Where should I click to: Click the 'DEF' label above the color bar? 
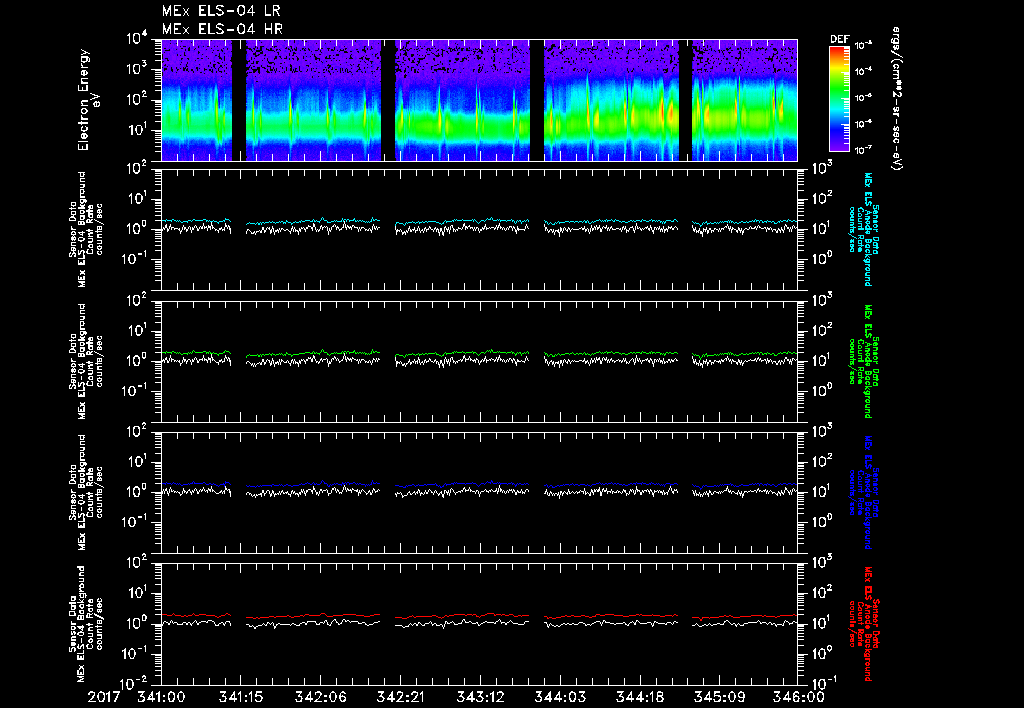tap(839, 39)
